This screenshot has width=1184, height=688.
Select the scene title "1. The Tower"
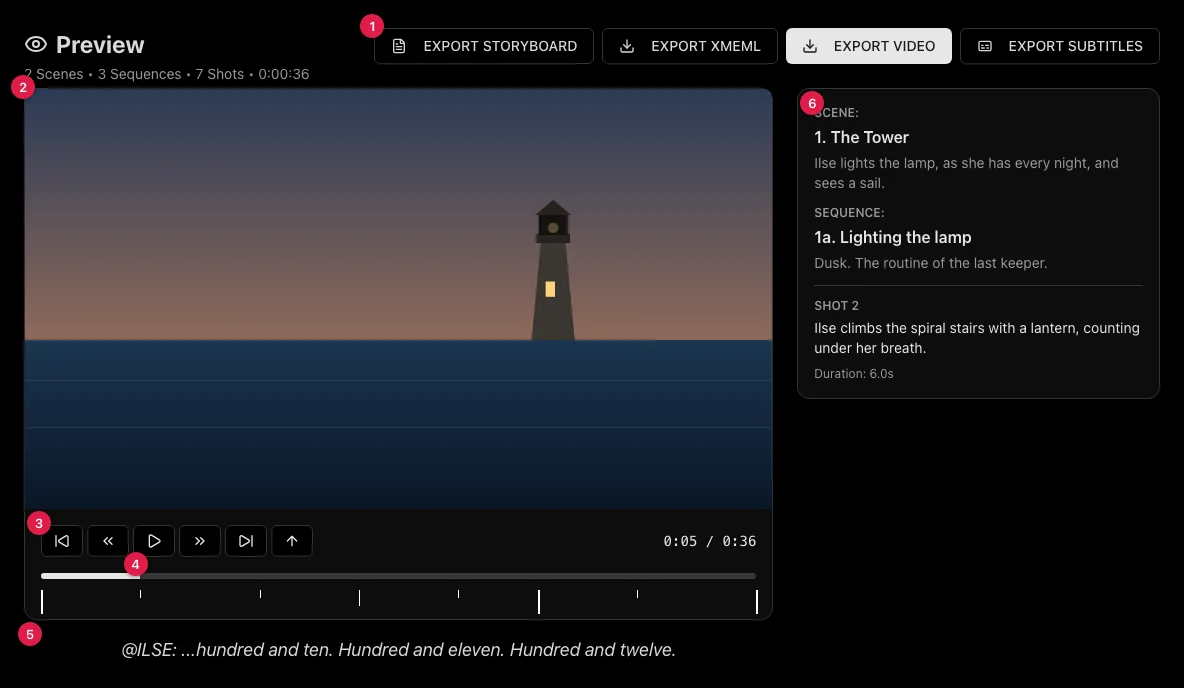tap(861, 137)
